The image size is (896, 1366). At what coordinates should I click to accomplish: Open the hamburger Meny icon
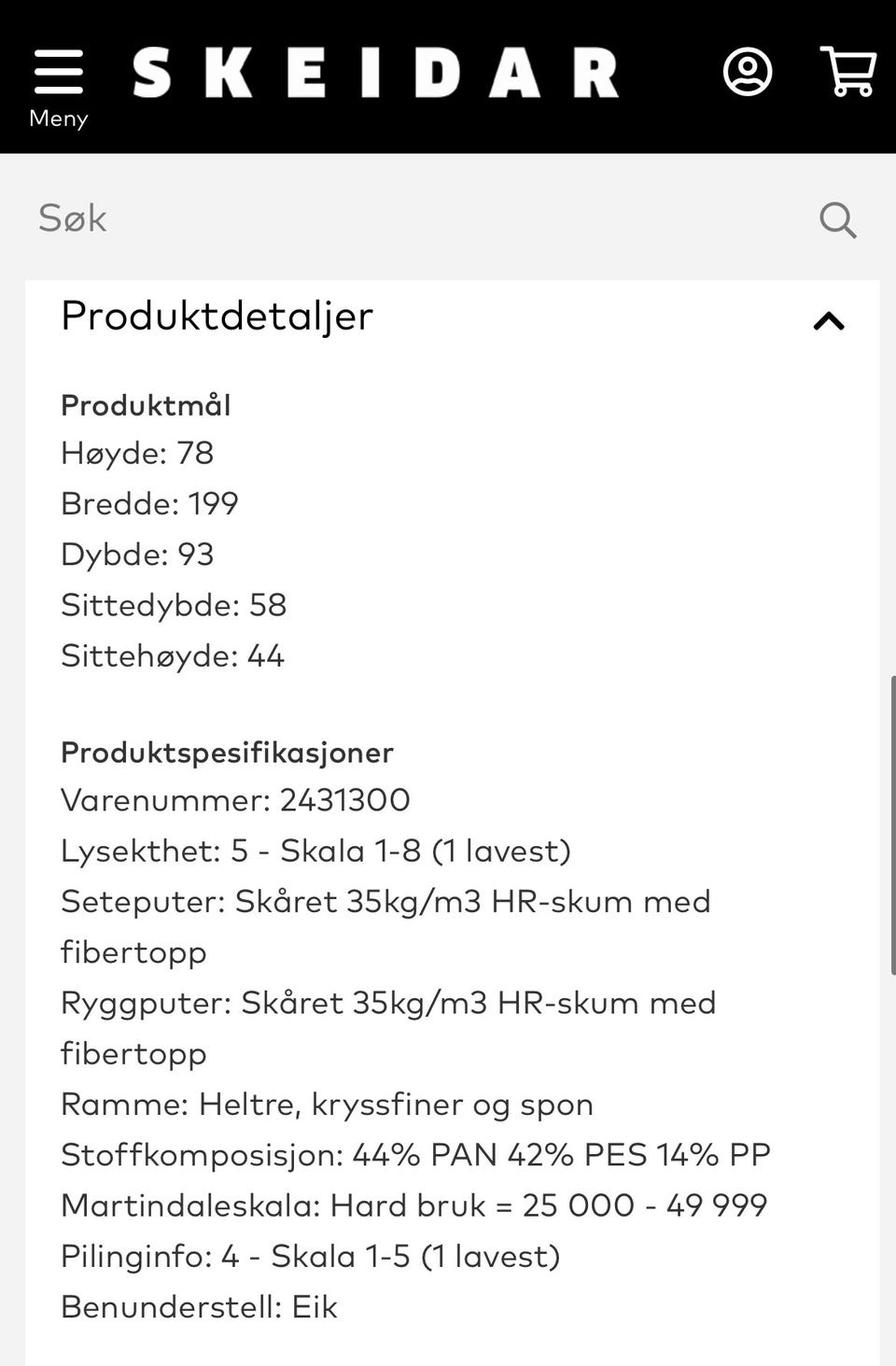(58, 72)
